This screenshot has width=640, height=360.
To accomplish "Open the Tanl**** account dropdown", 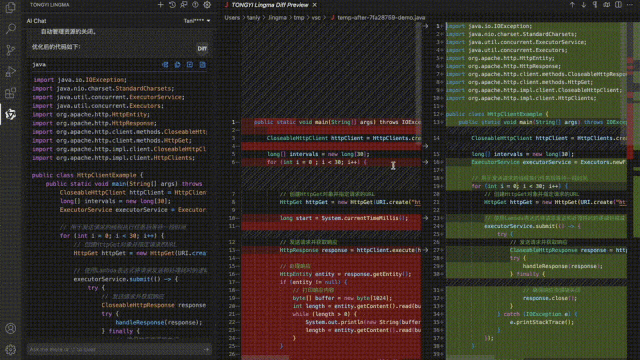I will pos(197,21).
